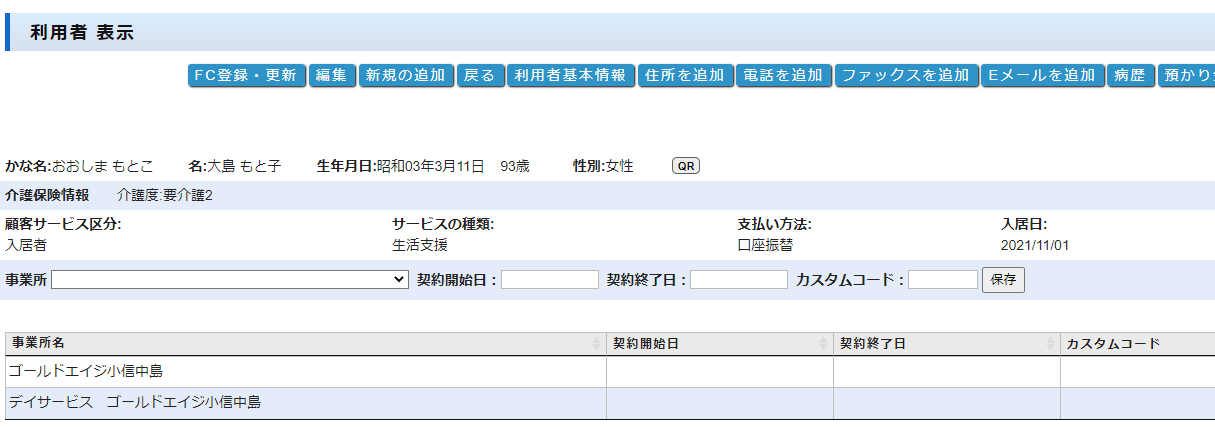Click 住所を追加 button
Image resolution: width=1215 pixels, height=427 pixels.
685,76
